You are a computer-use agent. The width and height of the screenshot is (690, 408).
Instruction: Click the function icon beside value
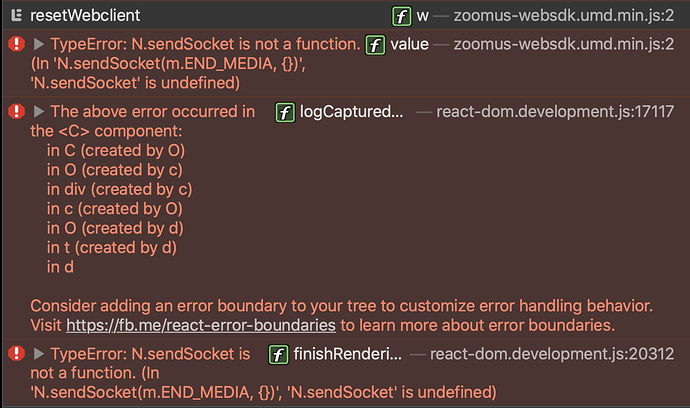[375, 45]
